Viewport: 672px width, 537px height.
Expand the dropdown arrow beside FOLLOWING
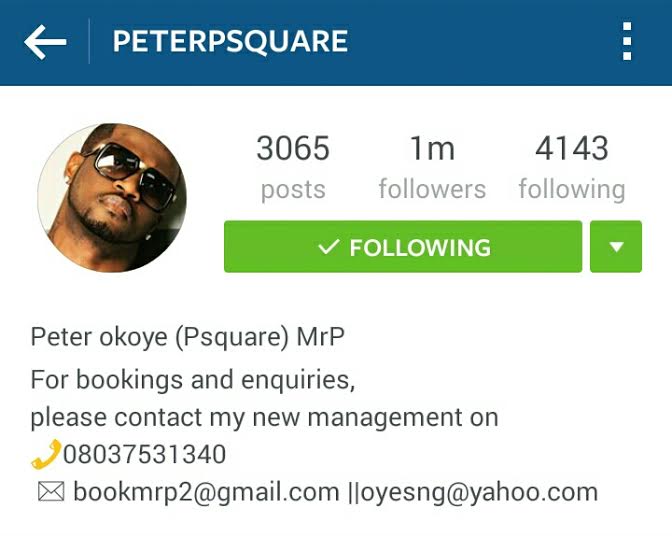616,246
